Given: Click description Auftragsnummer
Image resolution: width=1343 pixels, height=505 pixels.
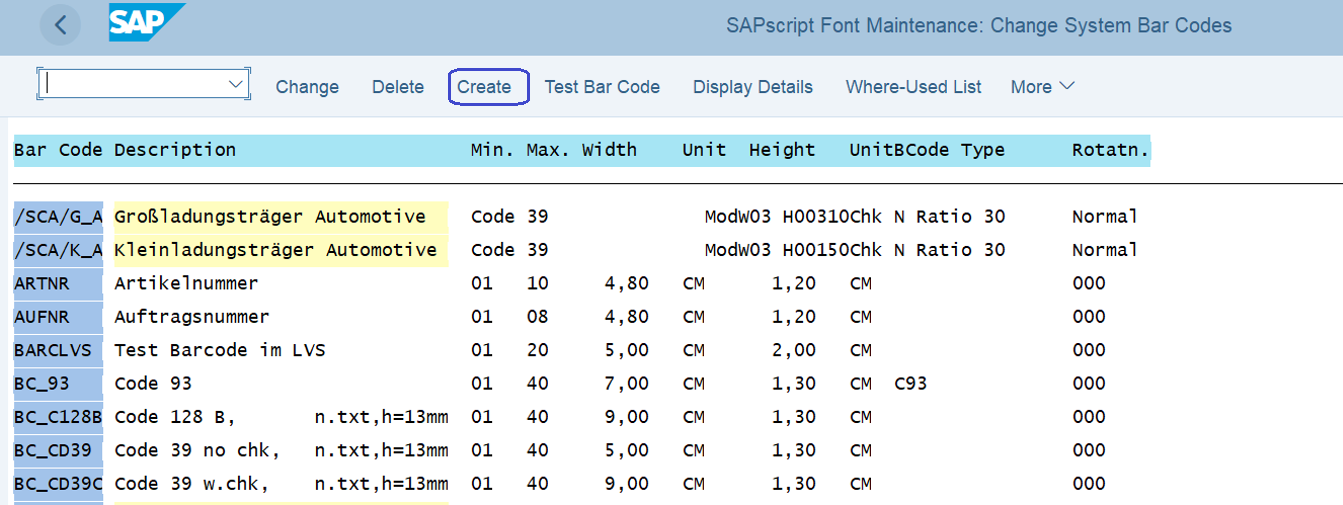Looking at the screenshot, I should point(192,317).
